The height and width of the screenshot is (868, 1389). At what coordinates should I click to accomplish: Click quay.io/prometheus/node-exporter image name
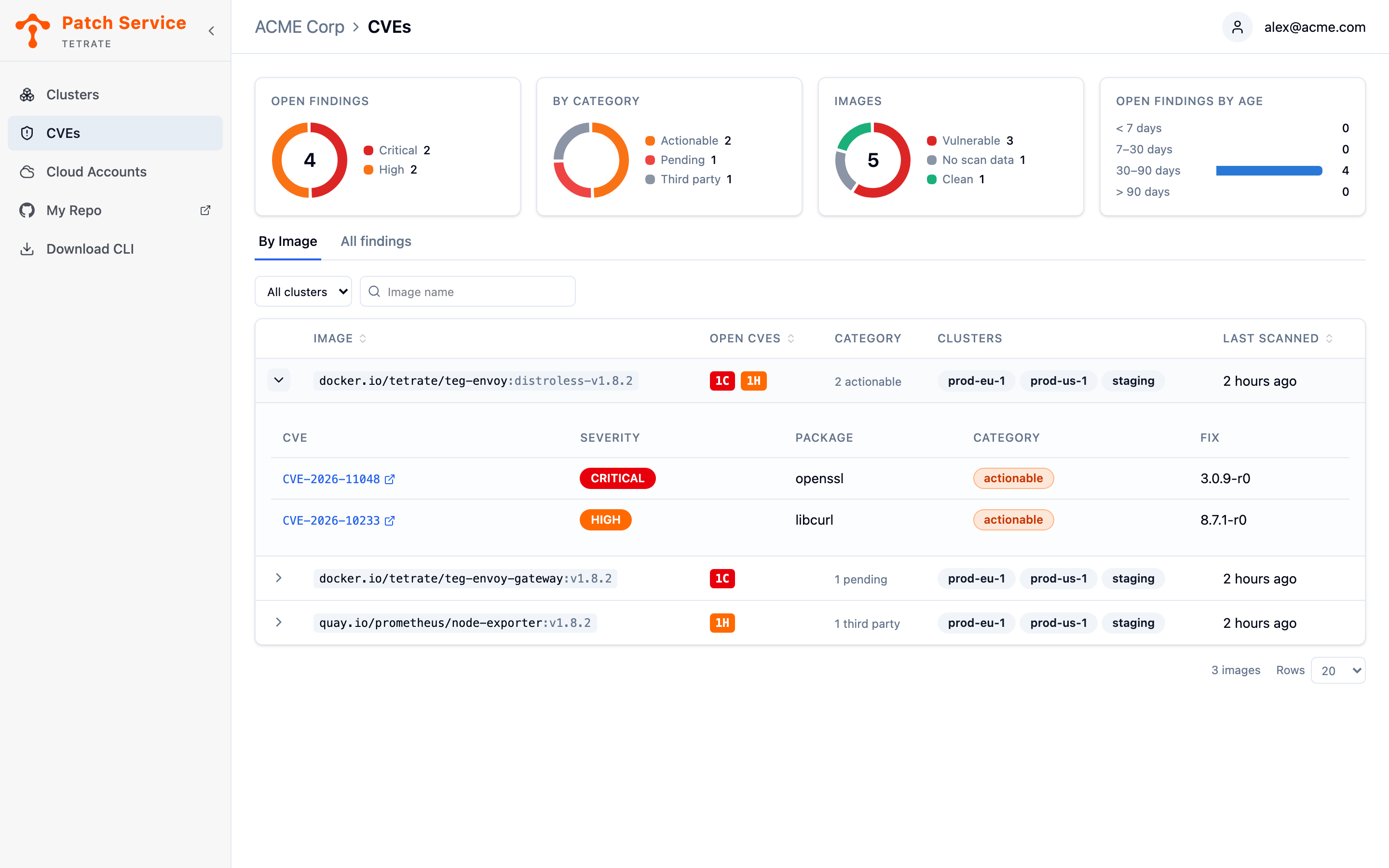click(455, 623)
